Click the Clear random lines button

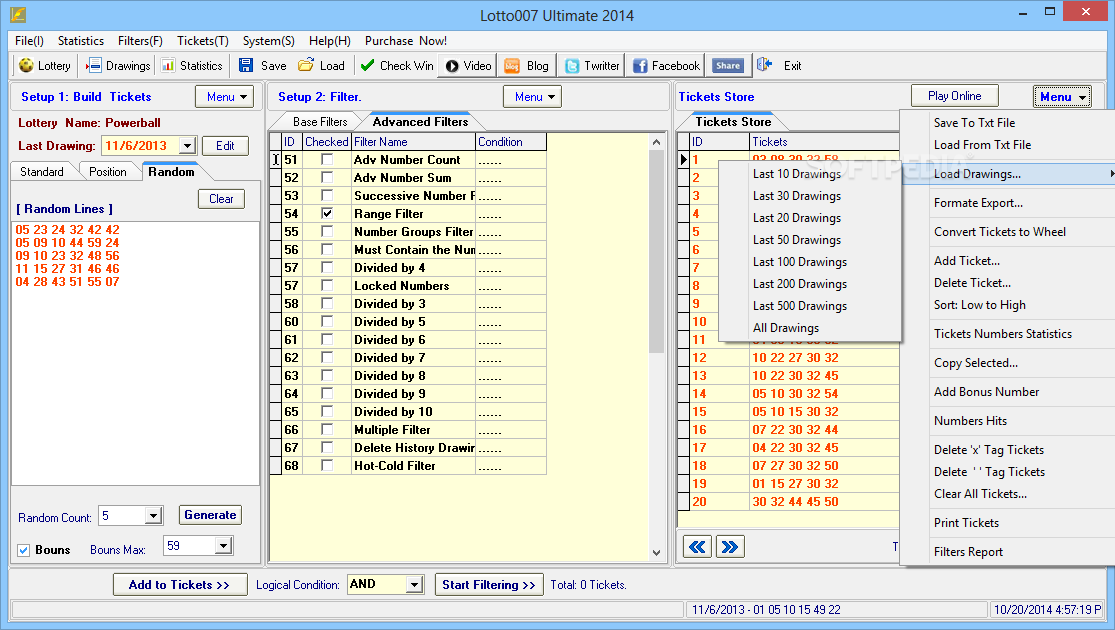click(x=221, y=199)
